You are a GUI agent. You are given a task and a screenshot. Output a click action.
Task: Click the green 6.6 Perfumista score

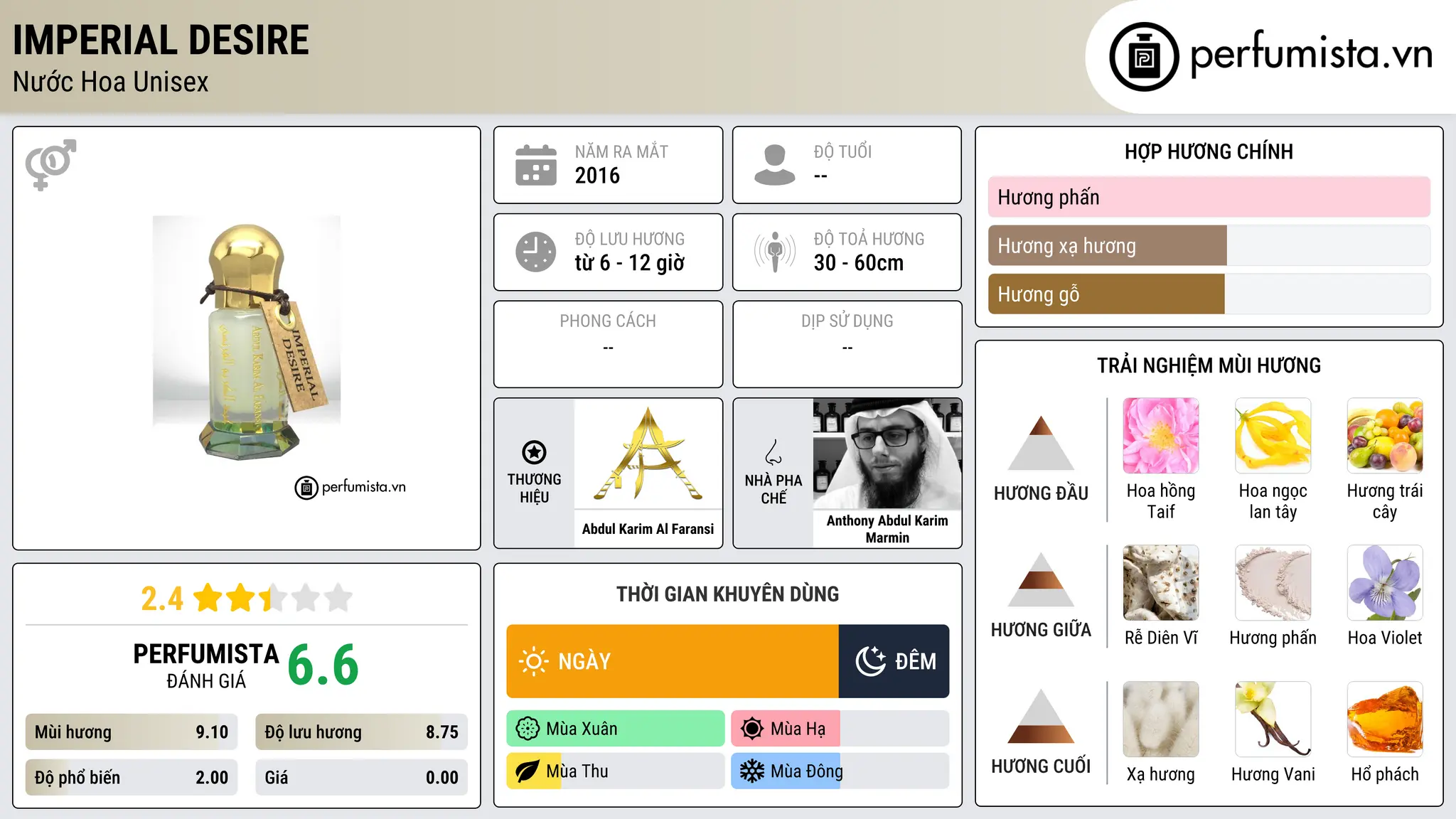click(x=323, y=665)
